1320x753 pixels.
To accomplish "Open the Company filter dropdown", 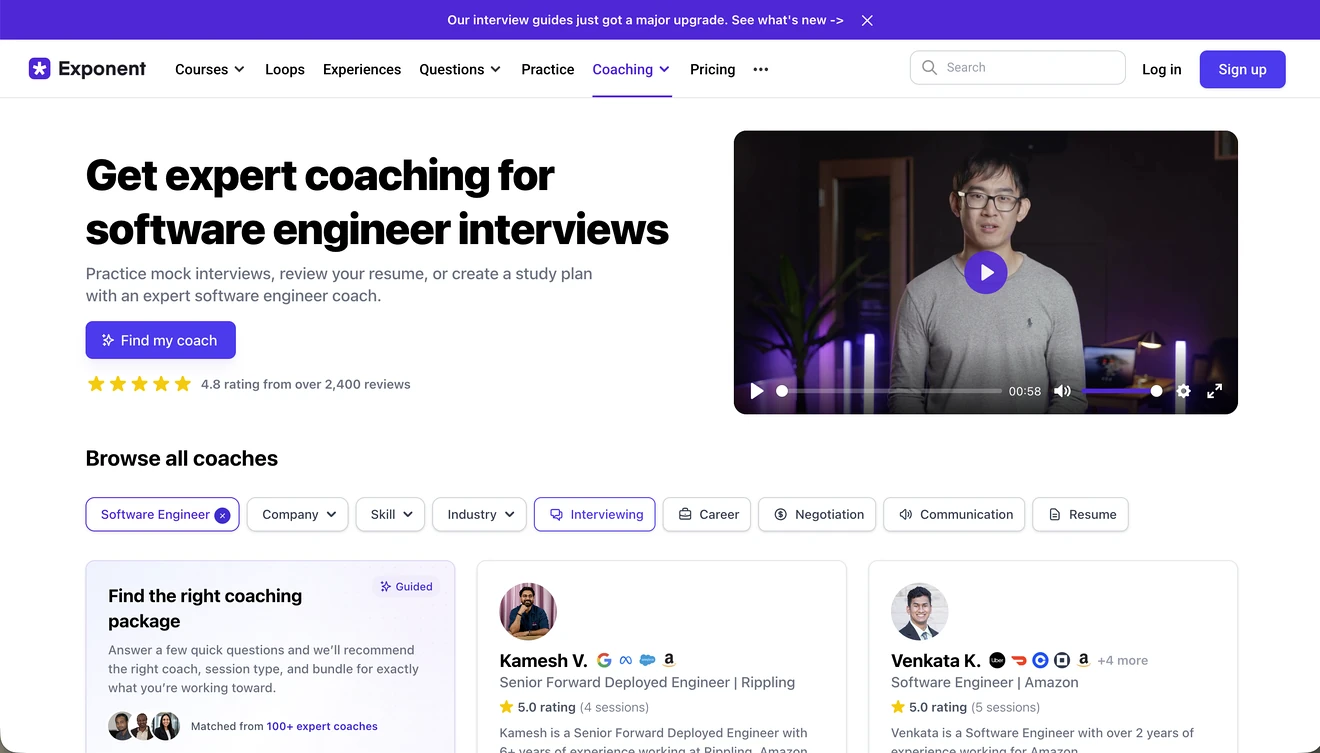I will 298,515.
